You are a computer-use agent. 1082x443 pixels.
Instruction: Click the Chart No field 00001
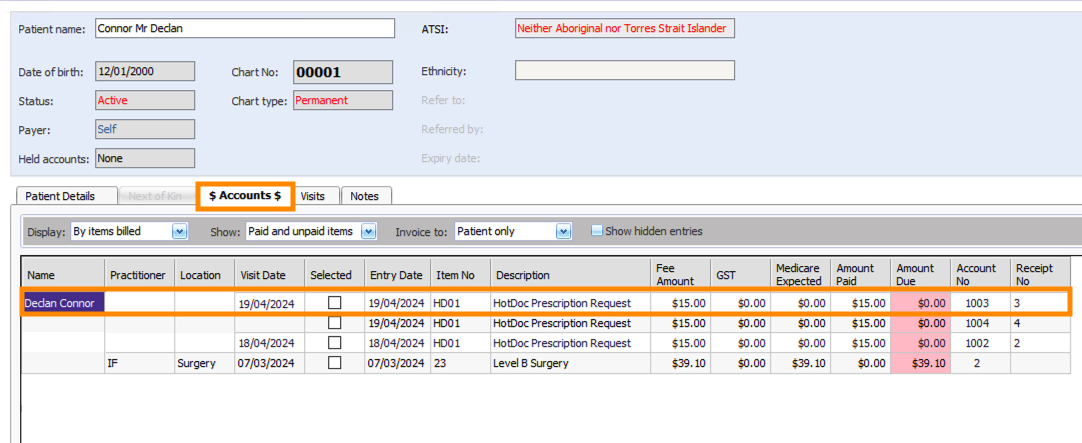343,72
